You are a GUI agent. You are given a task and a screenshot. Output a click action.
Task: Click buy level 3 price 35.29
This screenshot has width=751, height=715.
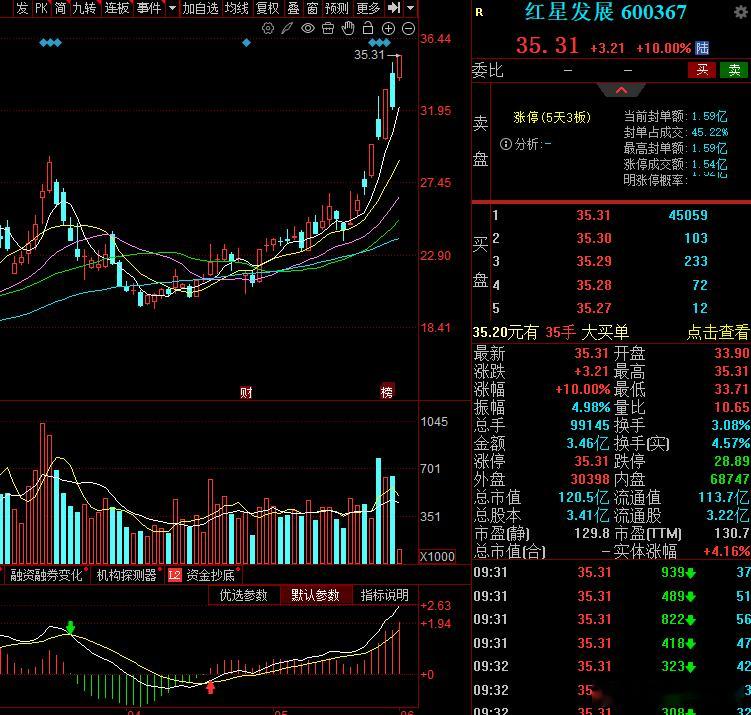pyautogui.click(x=593, y=261)
